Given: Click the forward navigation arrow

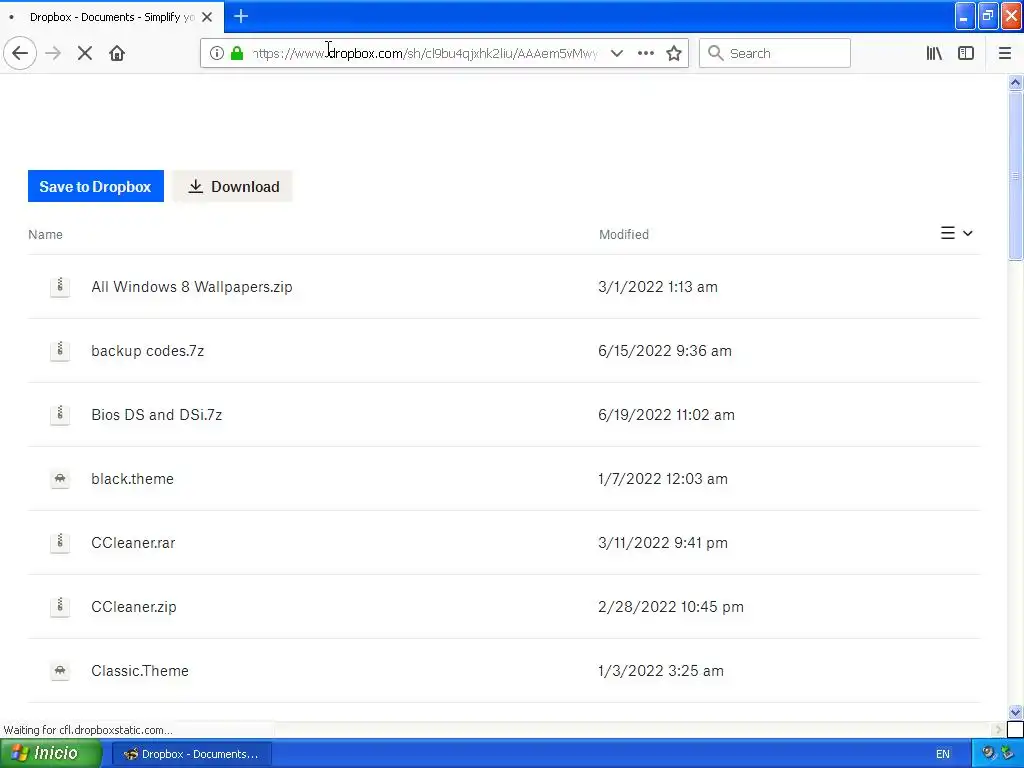Looking at the screenshot, I should tap(53, 53).
